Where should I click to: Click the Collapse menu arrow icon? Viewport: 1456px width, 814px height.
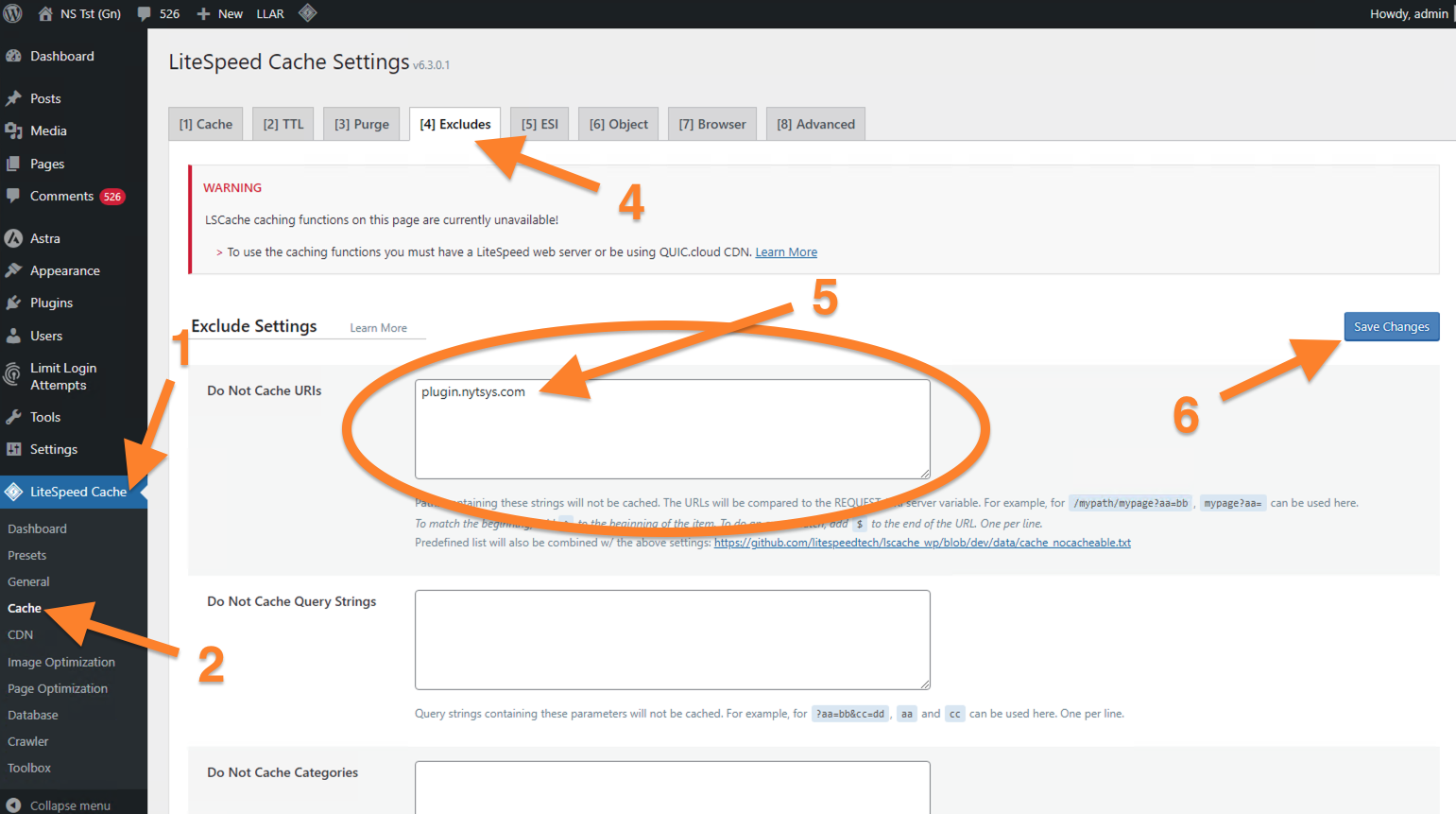(x=13, y=805)
